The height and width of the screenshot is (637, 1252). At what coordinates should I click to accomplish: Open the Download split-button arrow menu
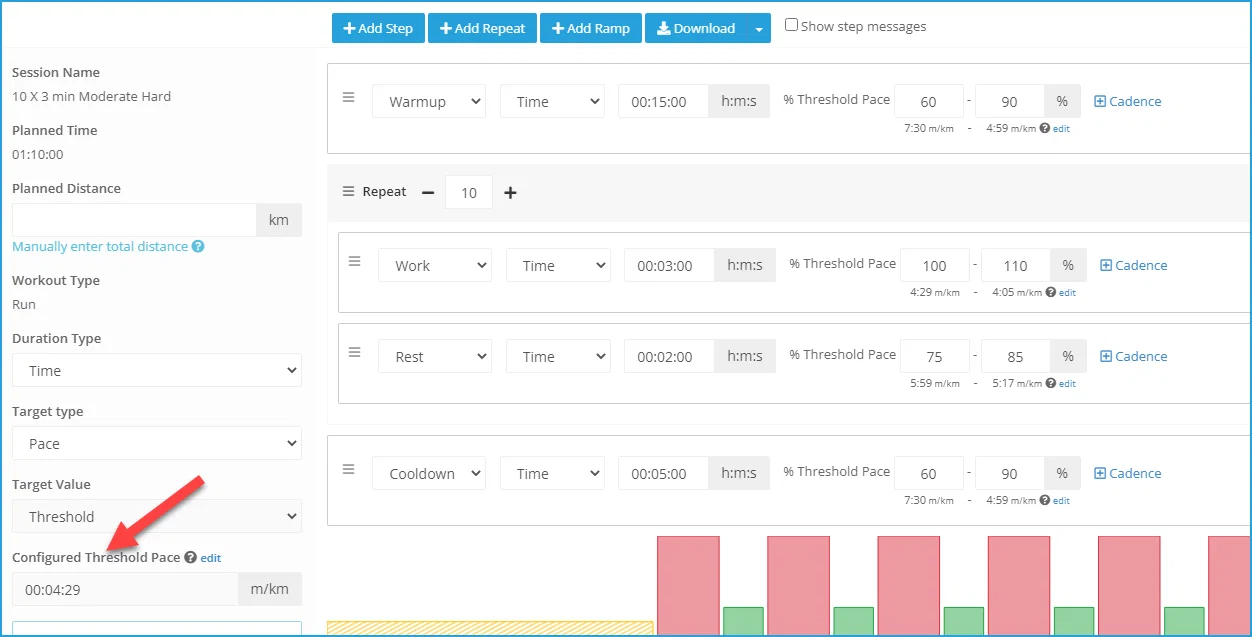coord(759,29)
